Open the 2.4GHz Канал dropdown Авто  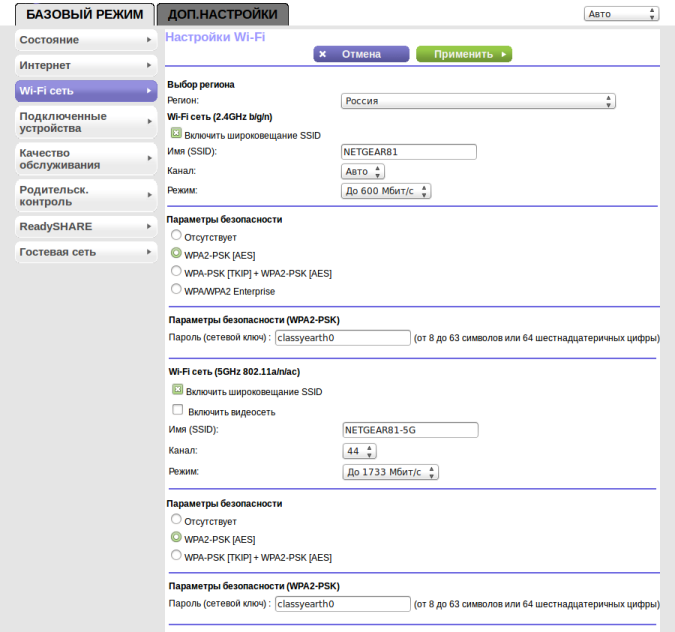tap(362, 171)
